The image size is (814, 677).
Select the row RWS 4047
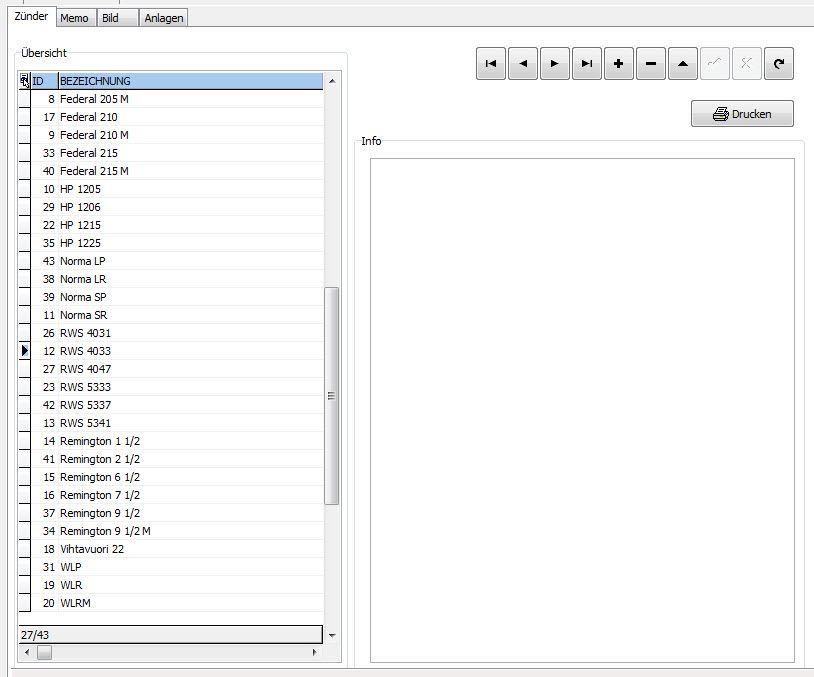pos(171,369)
